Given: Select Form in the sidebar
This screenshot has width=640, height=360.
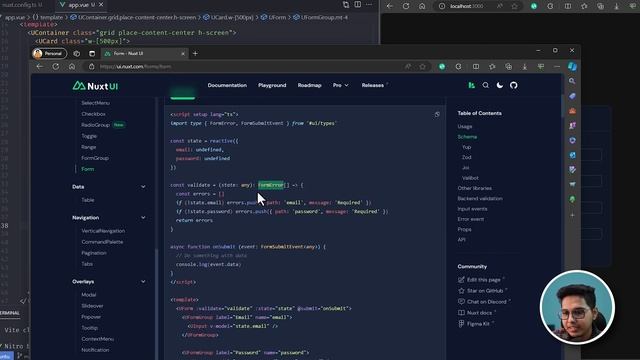Looking at the screenshot, I should tap(87, 169).
